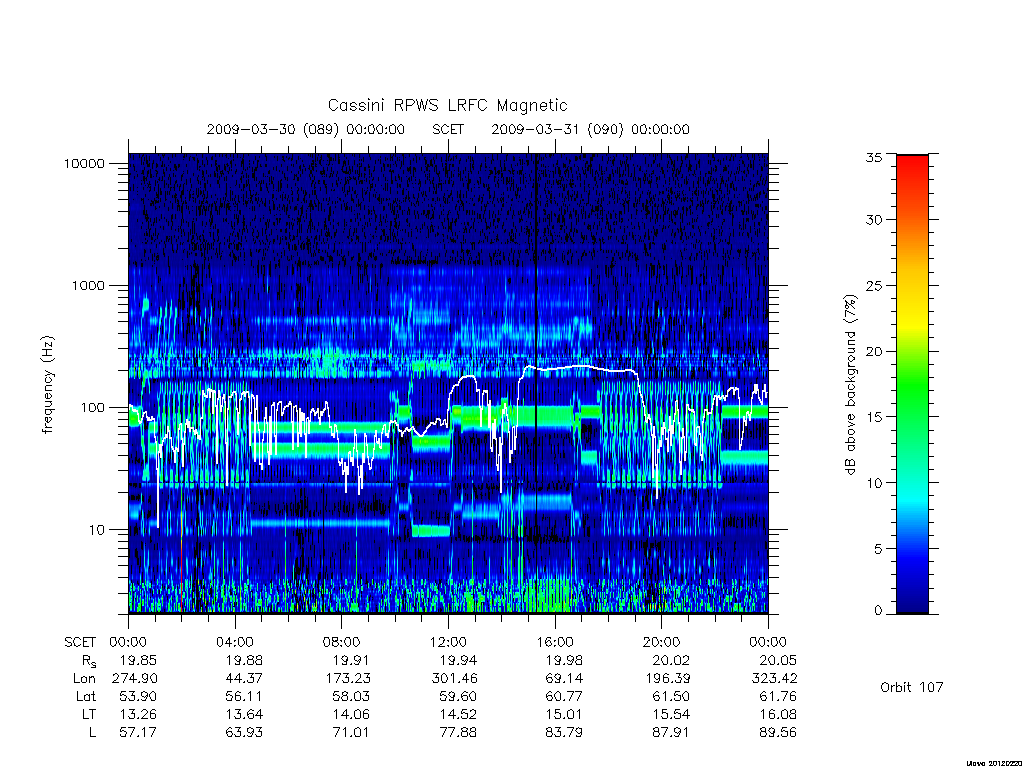Image resolution: width=1024 pixels, height=768 pixels.
Task: Click the 10 value on color scale
Action: tap(873, 483)
